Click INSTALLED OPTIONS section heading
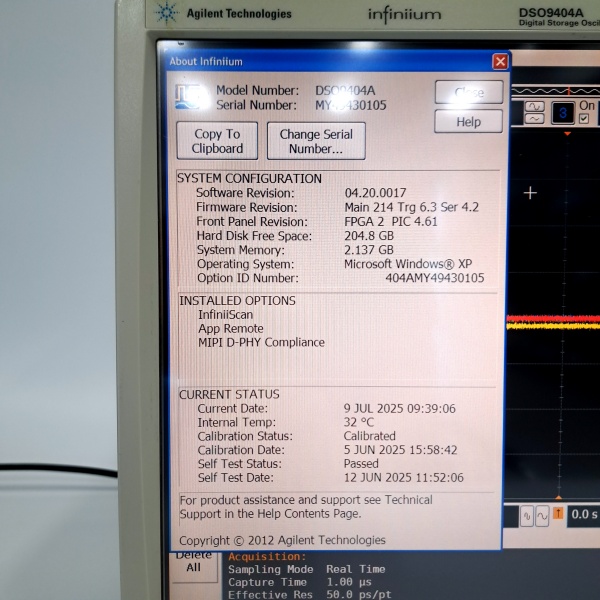This screenshot has width=600, height=600. point(237,300)
